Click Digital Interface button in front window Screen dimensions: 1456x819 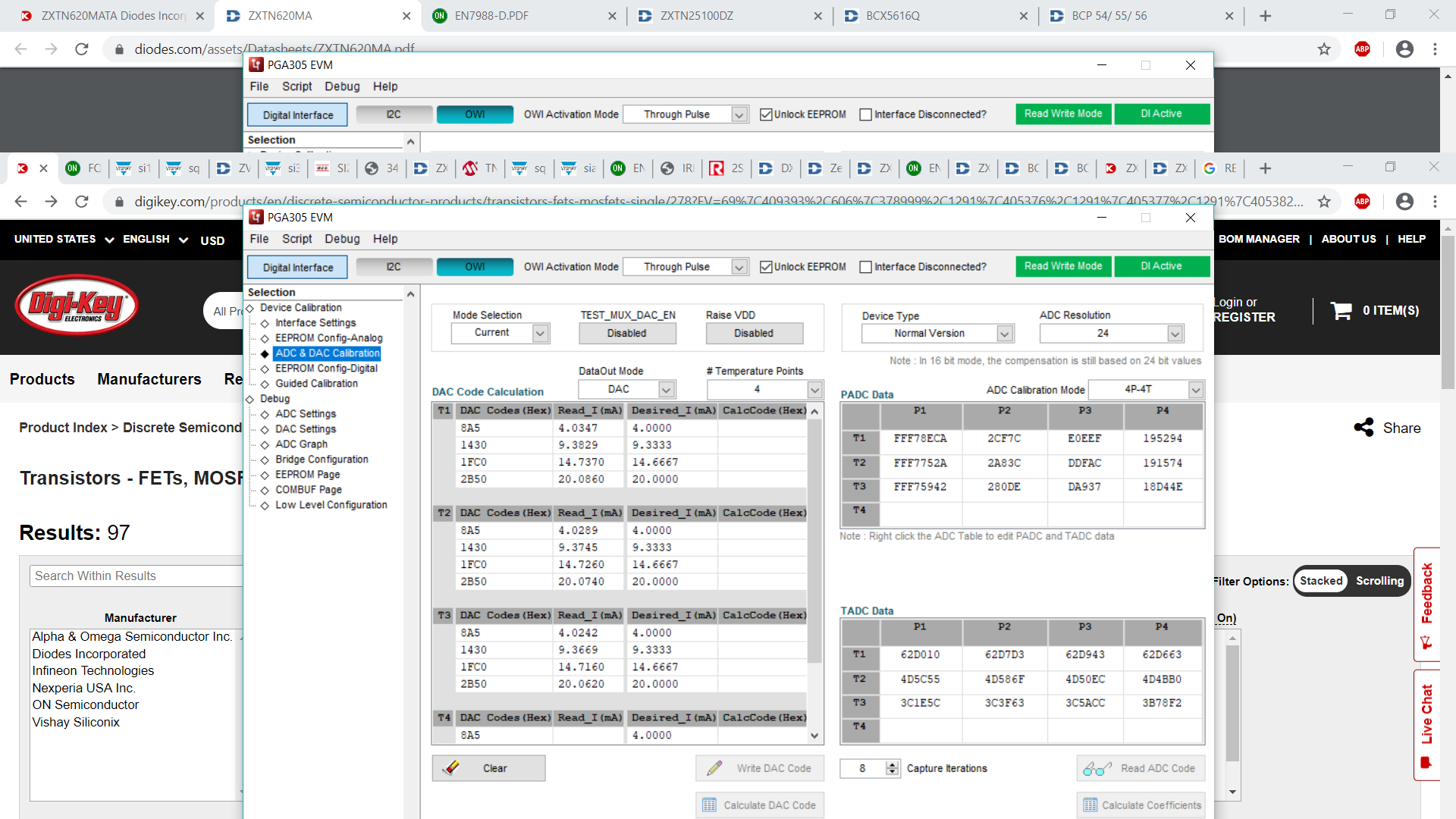[x=297, y=268]
